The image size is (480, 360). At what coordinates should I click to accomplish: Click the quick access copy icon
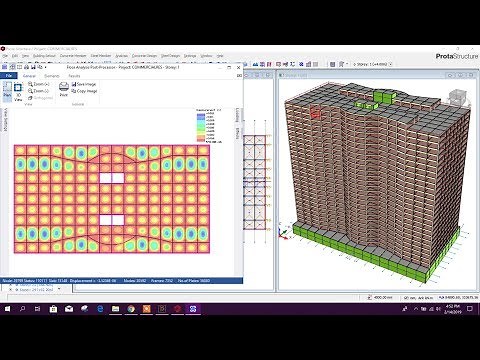click(x=40, y=67)
